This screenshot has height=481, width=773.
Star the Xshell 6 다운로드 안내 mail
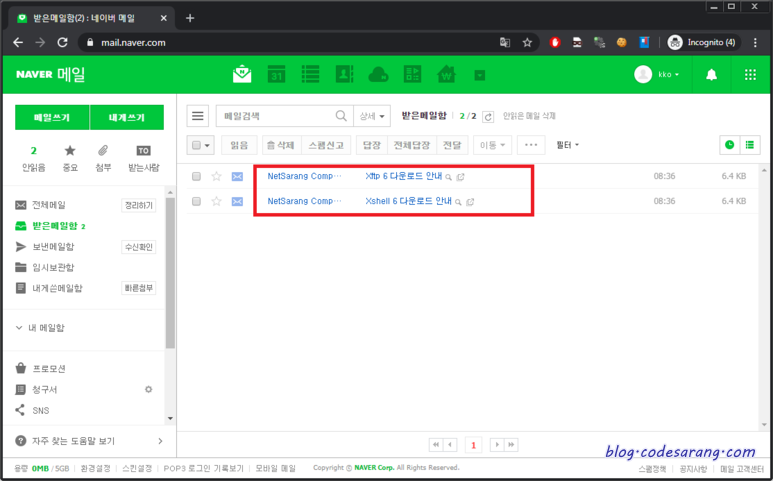click(216, 201)
